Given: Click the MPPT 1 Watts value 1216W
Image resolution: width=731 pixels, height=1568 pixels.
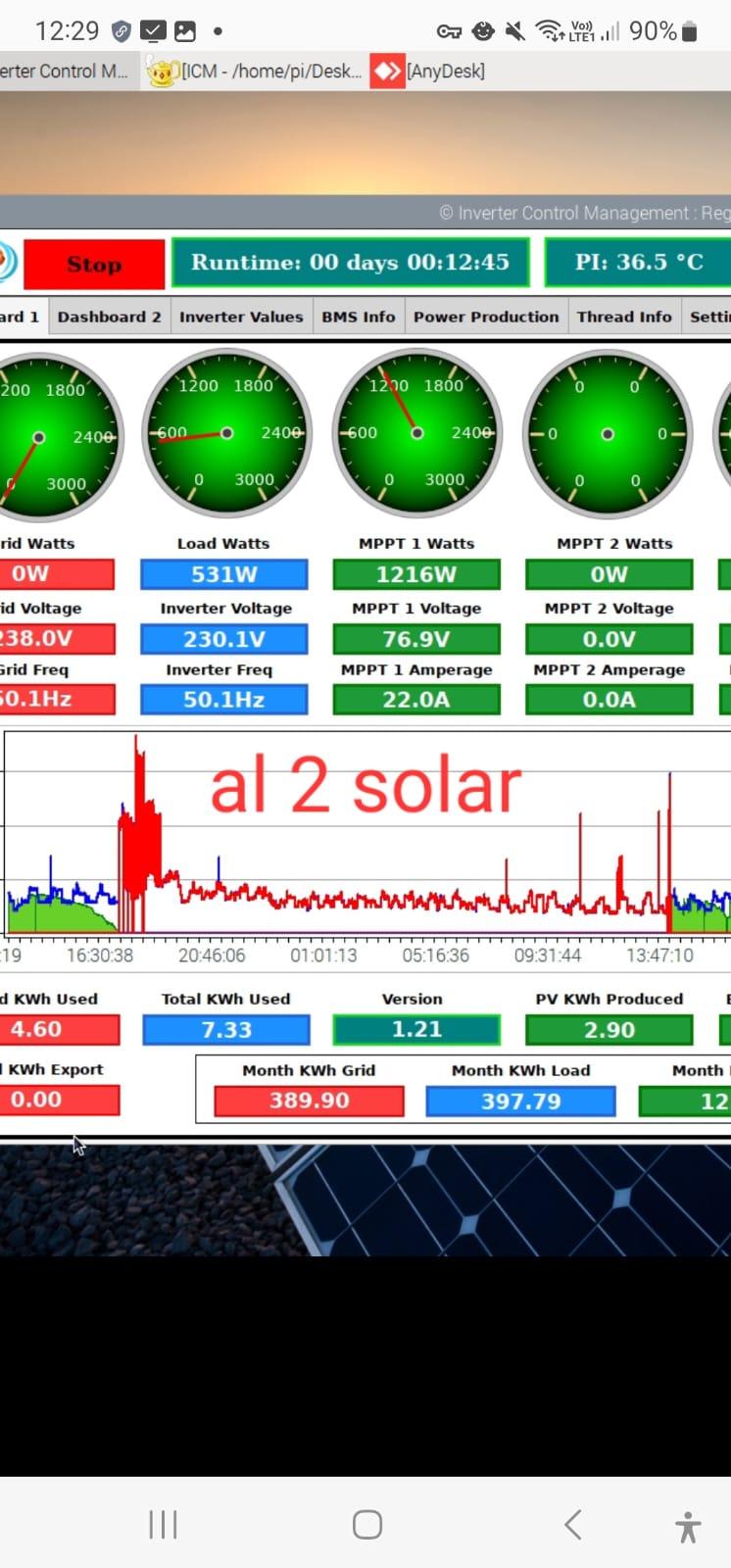Looking at the screenshot, I should click(x=416, y=574).
